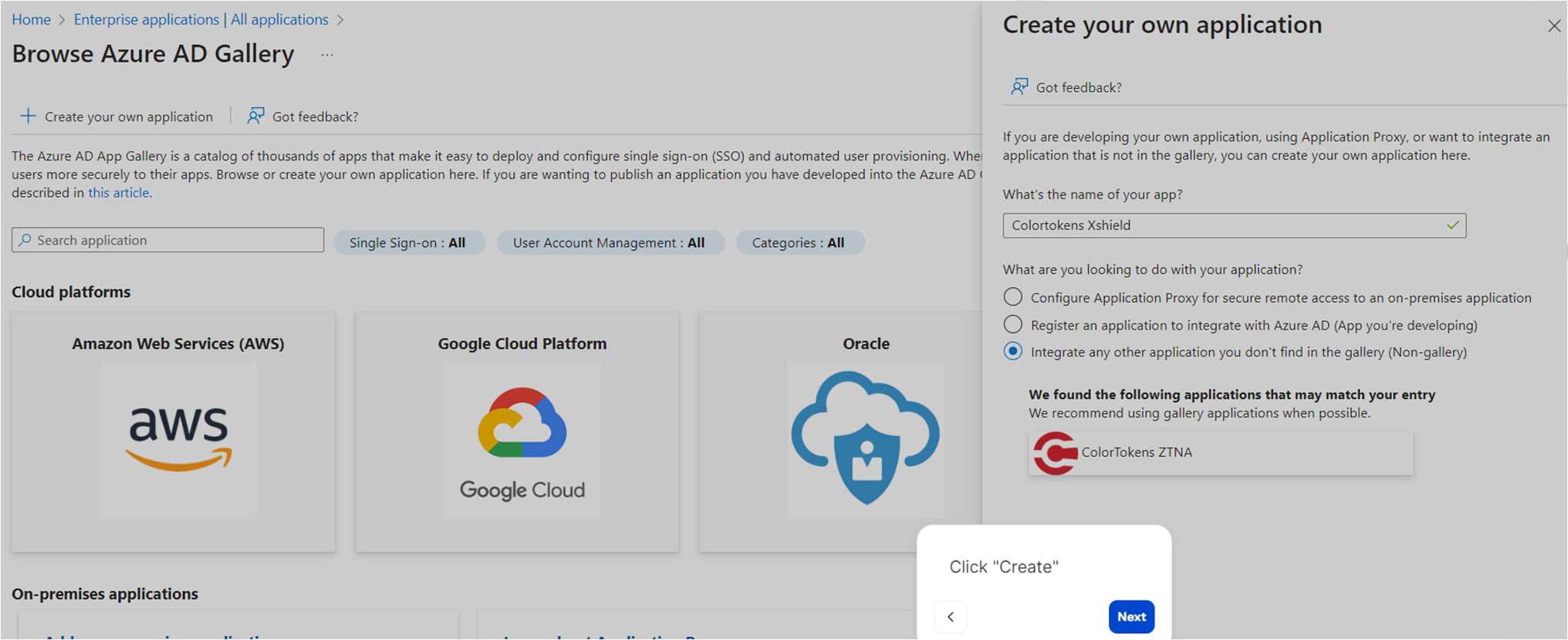
Task: Open the ellipsis menu beside Browse Azure AD Gallery
Action: pos(327,55)
